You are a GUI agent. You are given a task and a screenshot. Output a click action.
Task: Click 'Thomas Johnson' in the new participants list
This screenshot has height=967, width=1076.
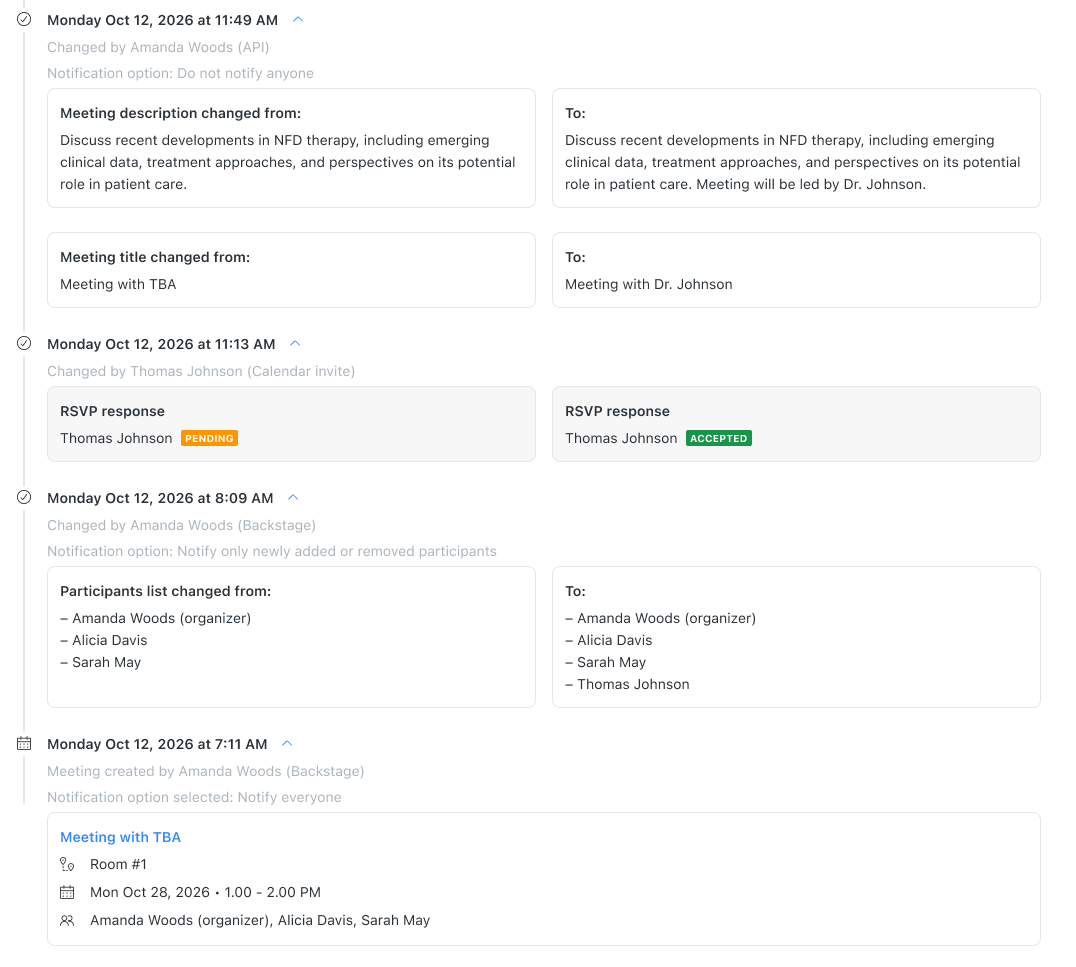633,684
